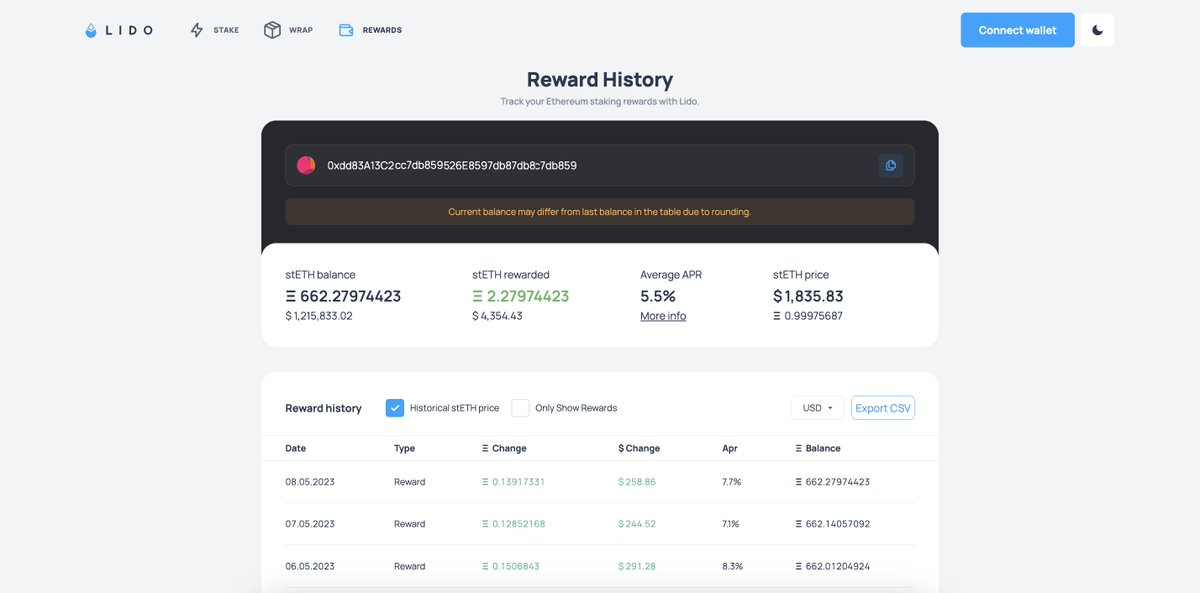Click the Ξ 0.12852168 change value

point(513,524)
